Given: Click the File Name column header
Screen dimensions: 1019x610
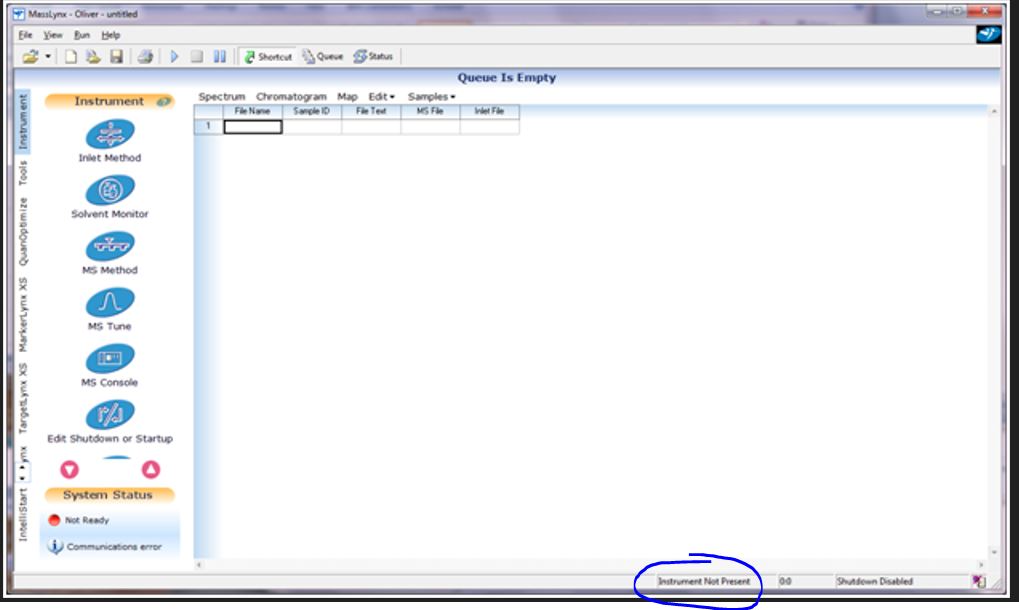Looking at the screenshot, I should (253, 111).
